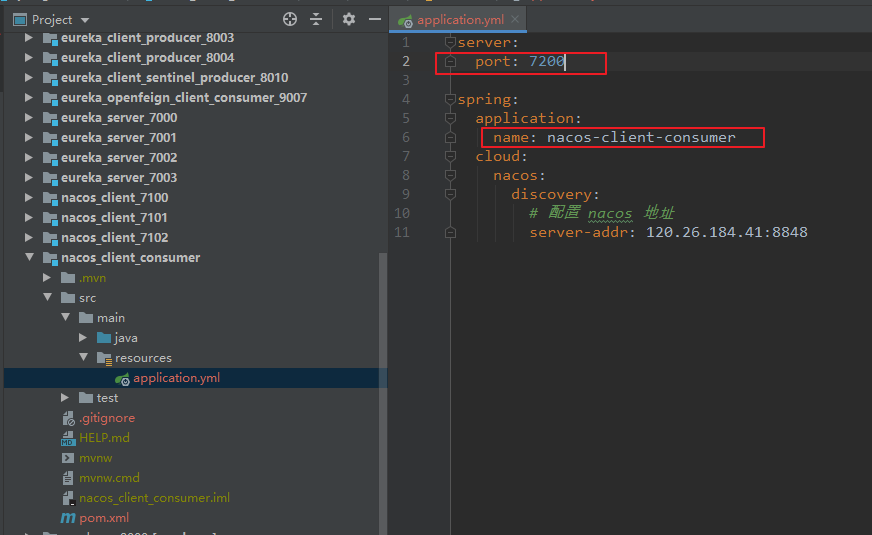Click the Spring icon on the application.yml tab
Image resolution: width=872 pixels, height=535 pixels.
tap(405, 21)
